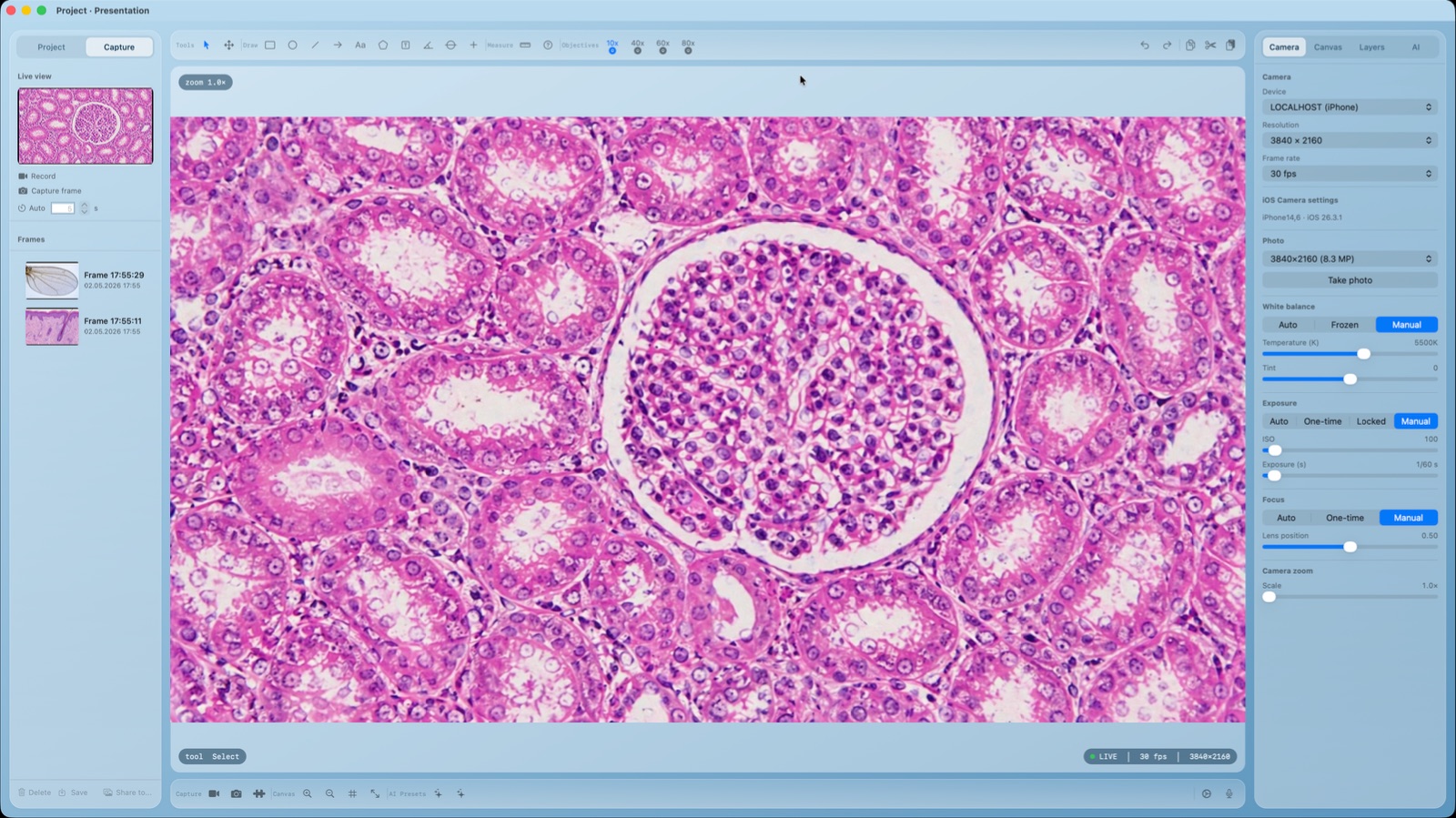Screen dimensions: 1456x818
Task: Click the scissors cut icon
Action: [1210, 45]
